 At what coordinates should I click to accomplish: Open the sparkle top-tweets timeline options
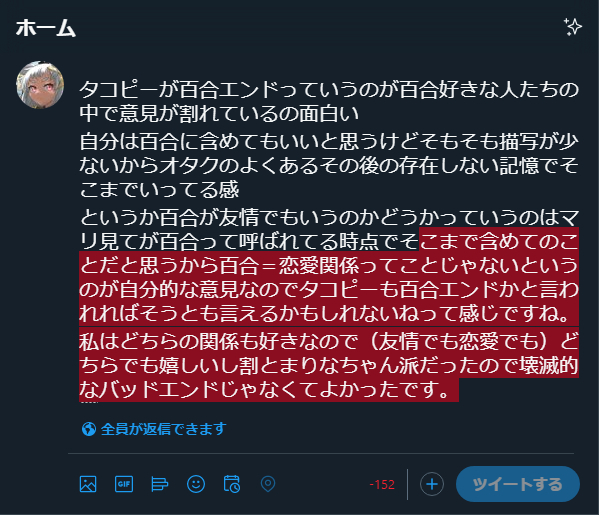[x=573, y=27]
